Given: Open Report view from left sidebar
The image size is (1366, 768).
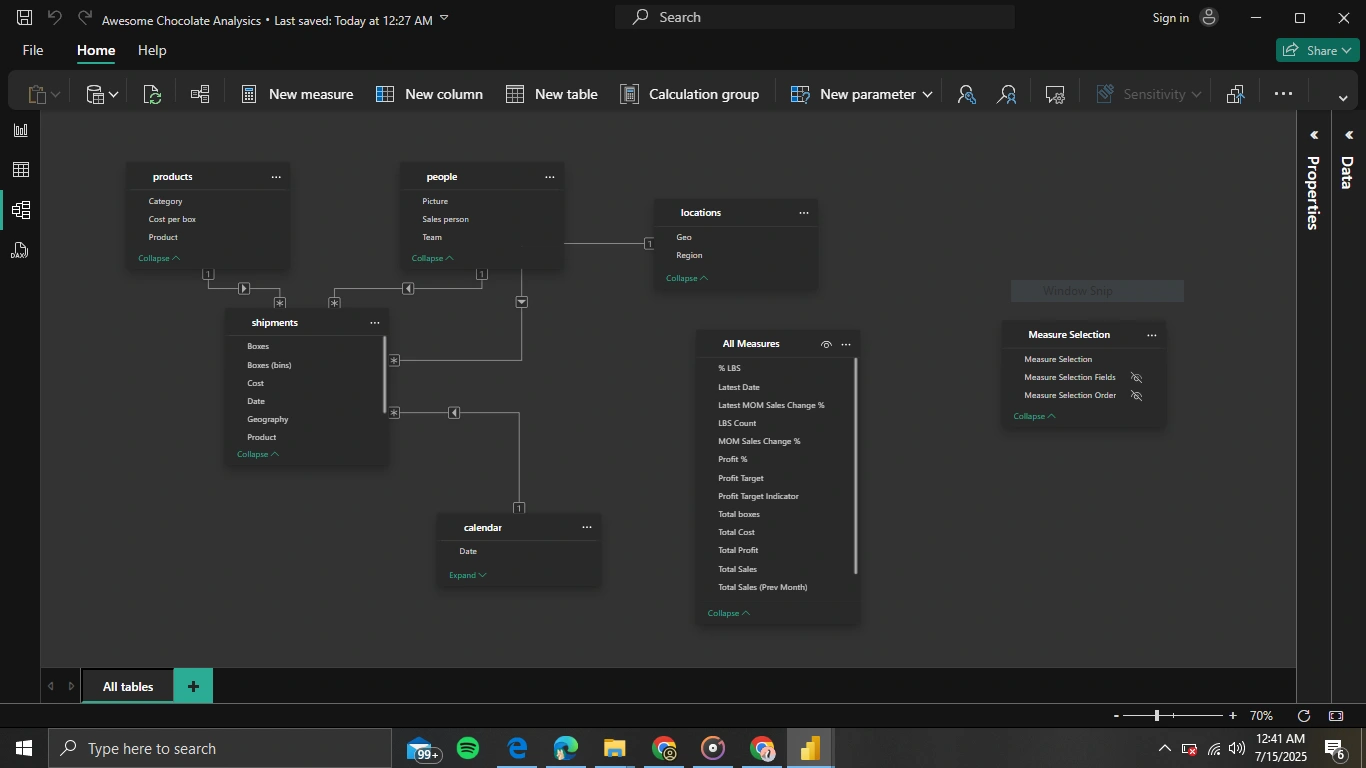Looking at the screenshot, I should point(21,130).
